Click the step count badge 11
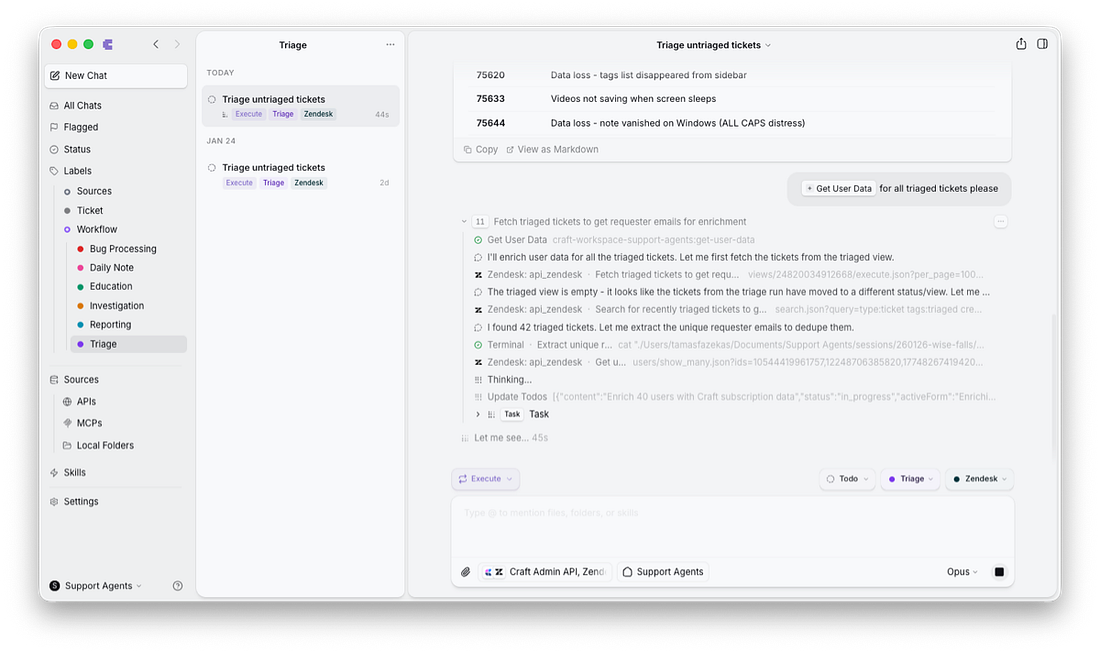 pos(480,222)
